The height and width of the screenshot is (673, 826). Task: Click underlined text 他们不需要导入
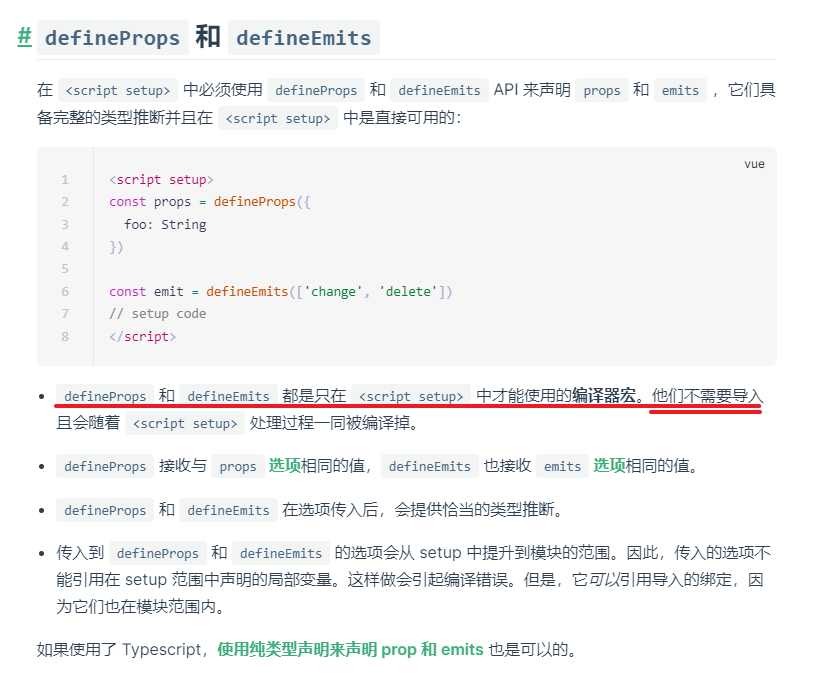(707, 395)
